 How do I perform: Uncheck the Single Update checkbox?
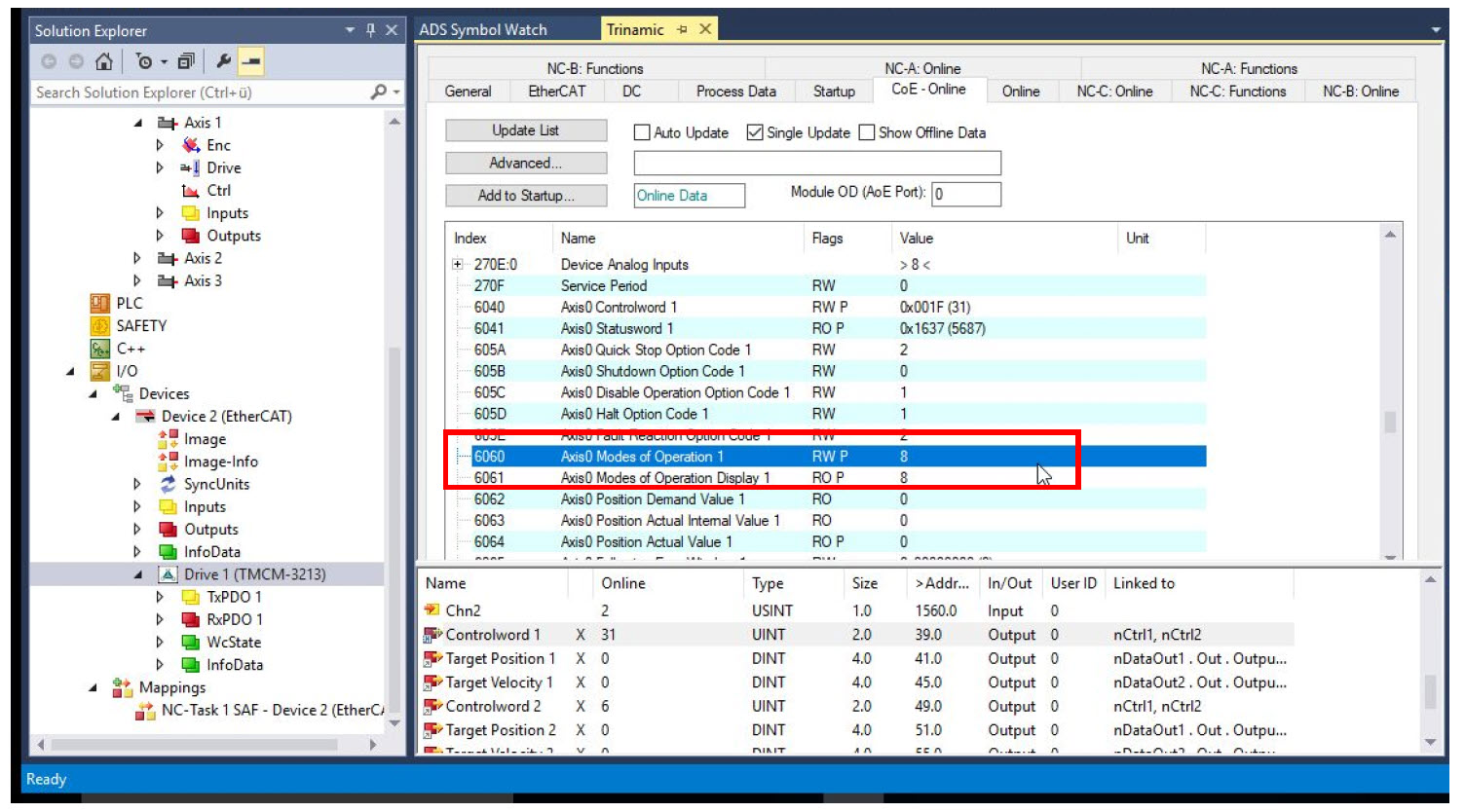pos(755,132)
